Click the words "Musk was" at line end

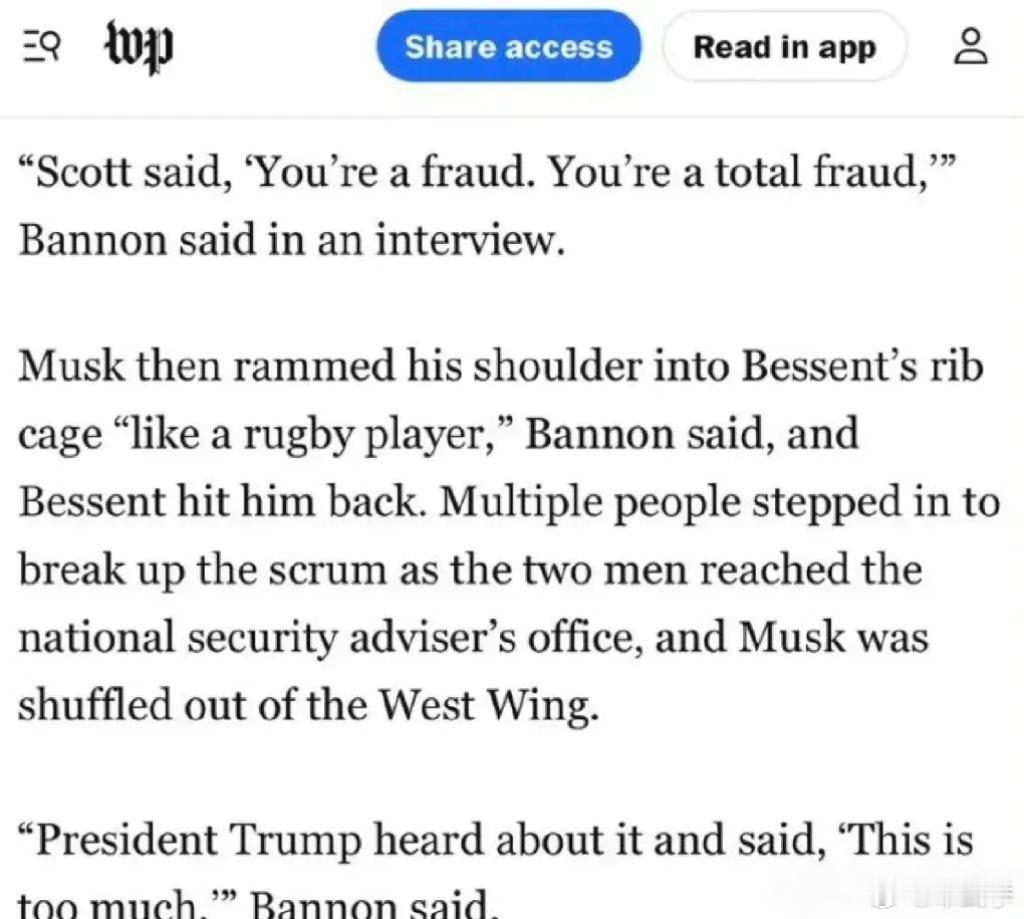[x=834, y=637]
